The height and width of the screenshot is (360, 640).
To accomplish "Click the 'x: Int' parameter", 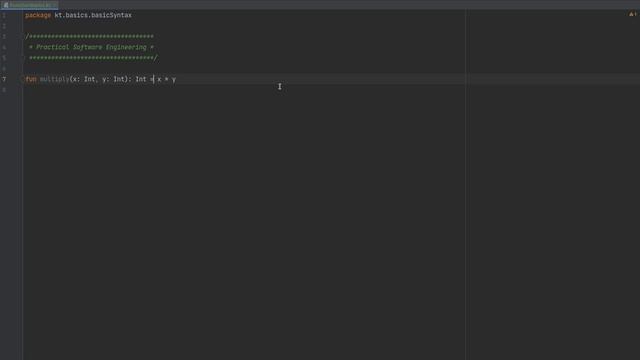I will click(x=84, y=79).
